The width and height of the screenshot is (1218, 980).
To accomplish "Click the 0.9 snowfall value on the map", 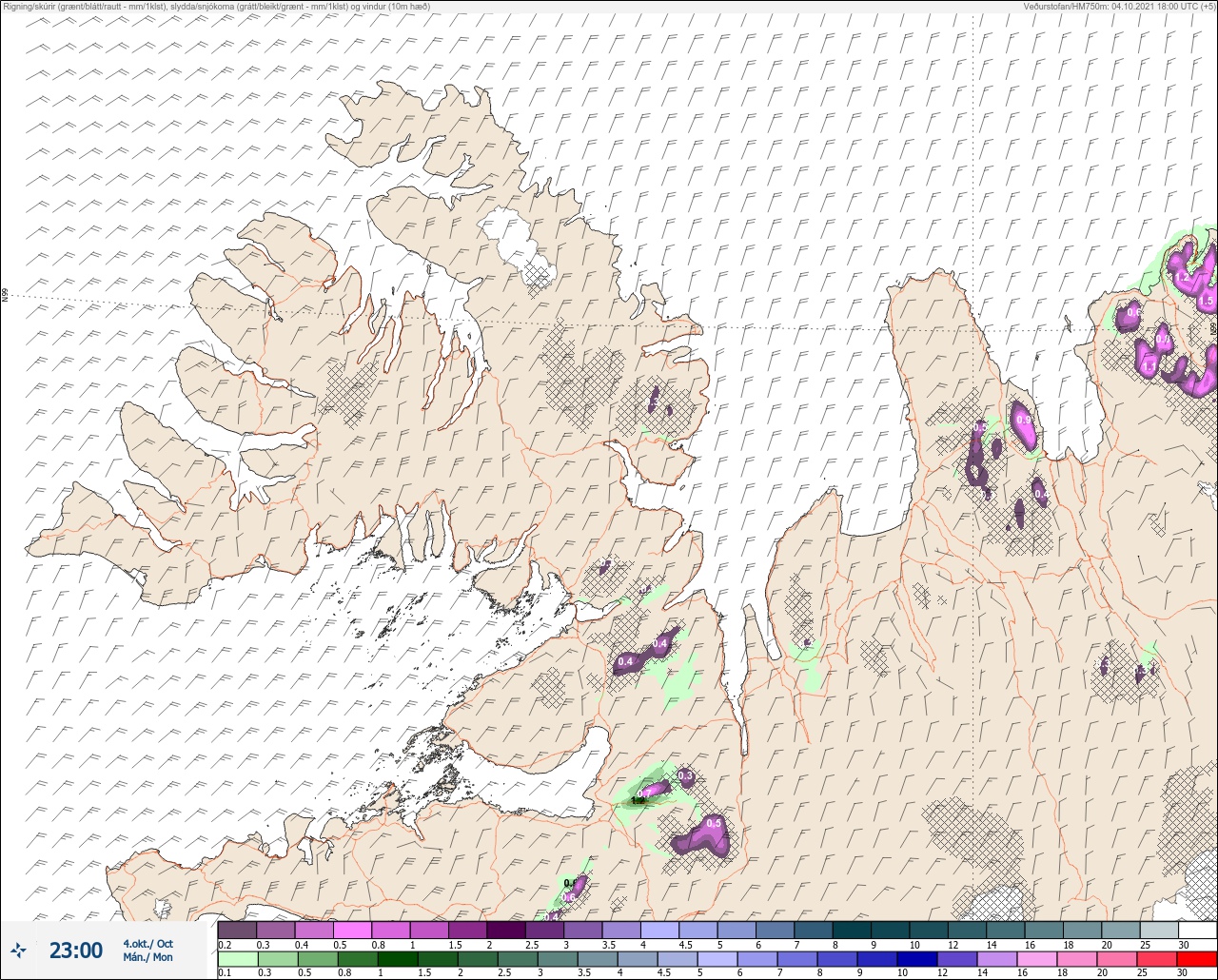I will pos(1024,420).
